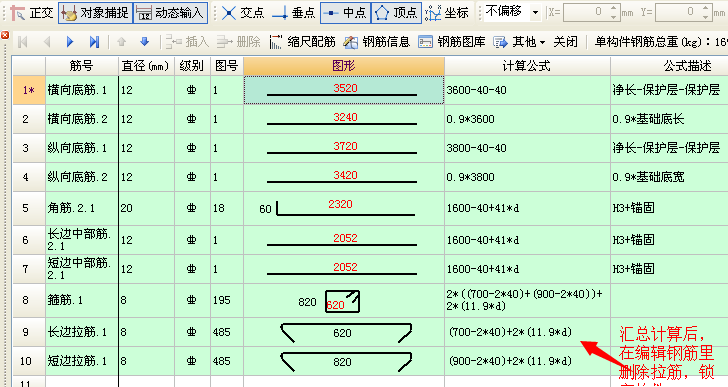Open 钢筋图库 rebar library
728x387 pixels.
coord(451,42)
